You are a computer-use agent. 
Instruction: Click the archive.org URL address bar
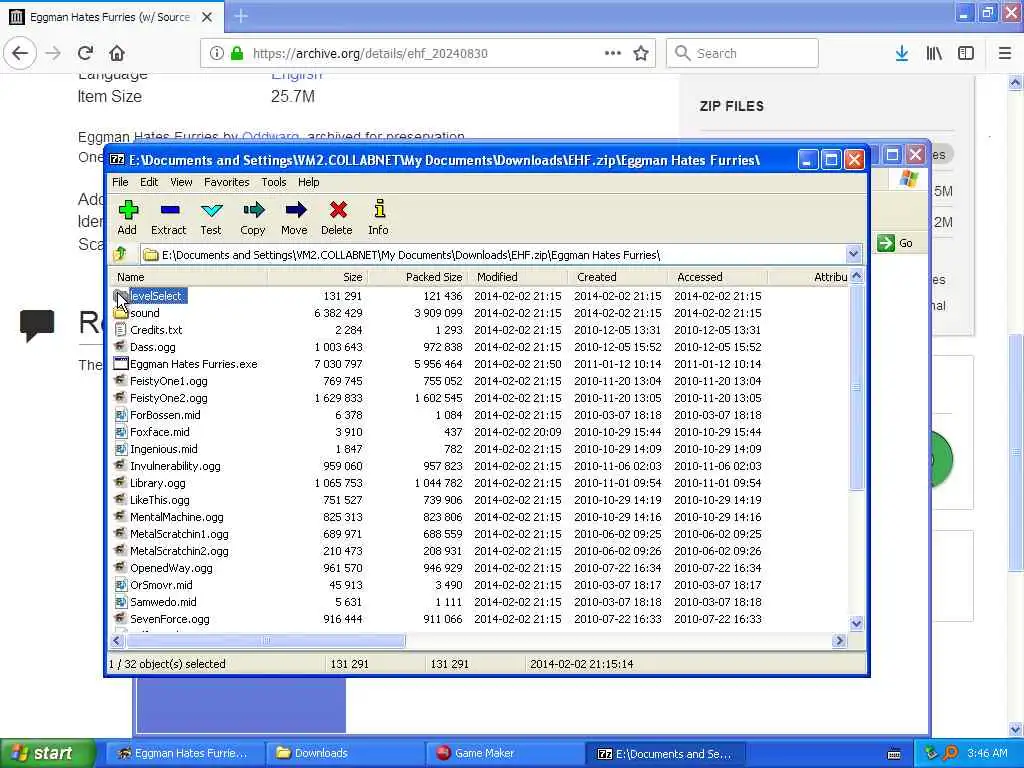click(428, 54)
